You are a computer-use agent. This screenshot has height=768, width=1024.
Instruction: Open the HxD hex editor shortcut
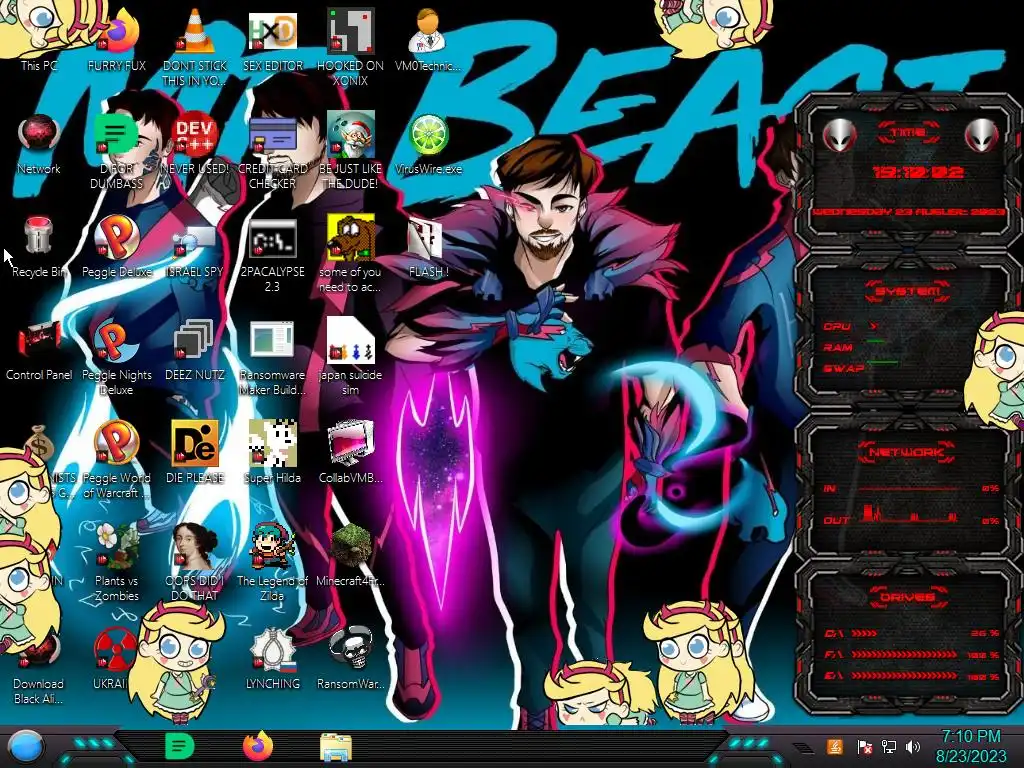coord(272,39)
